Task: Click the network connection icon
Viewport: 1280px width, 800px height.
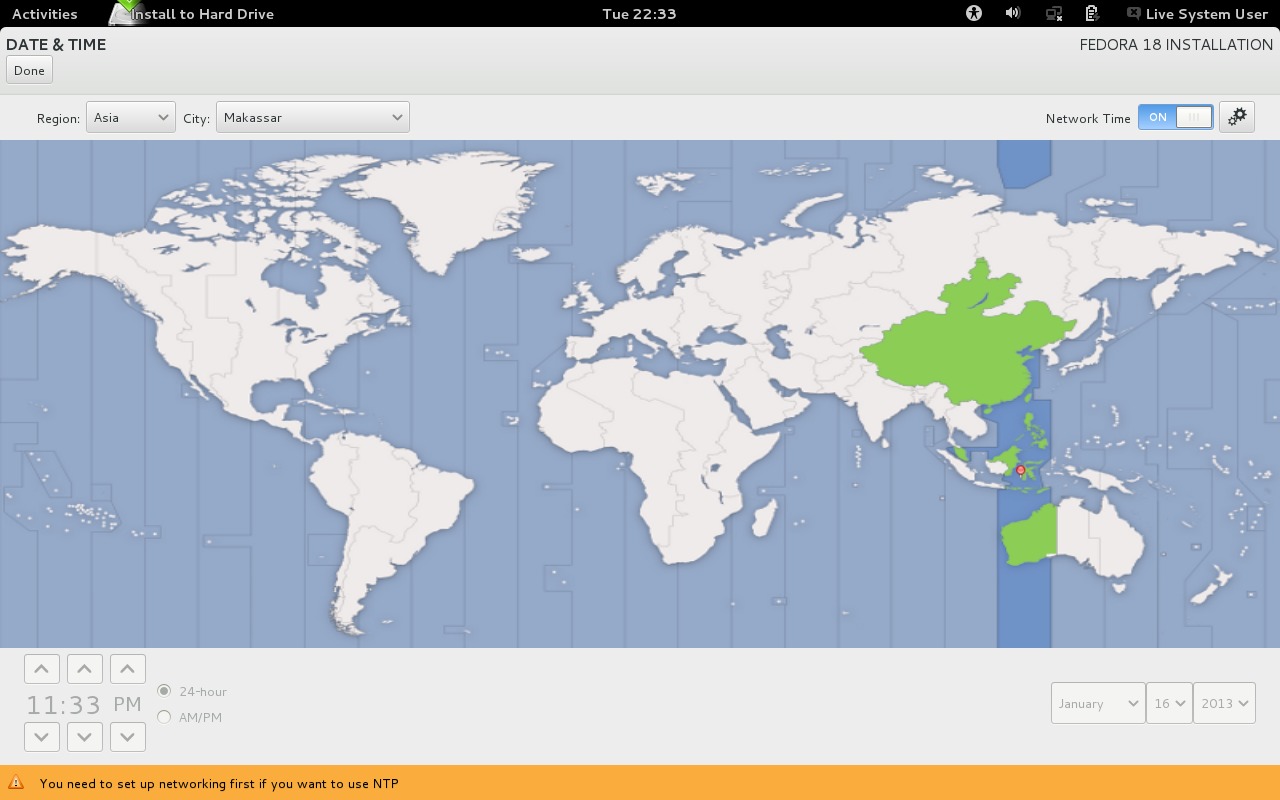Action: 1053,13
